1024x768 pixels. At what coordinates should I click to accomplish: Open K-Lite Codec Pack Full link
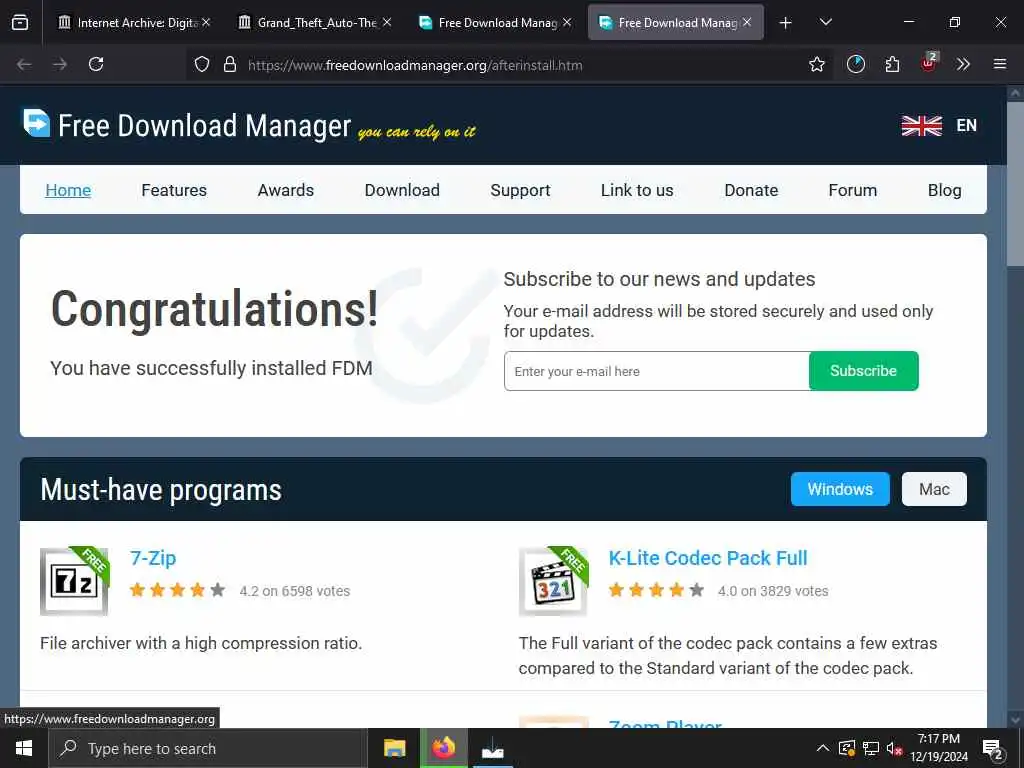[708, 558]
